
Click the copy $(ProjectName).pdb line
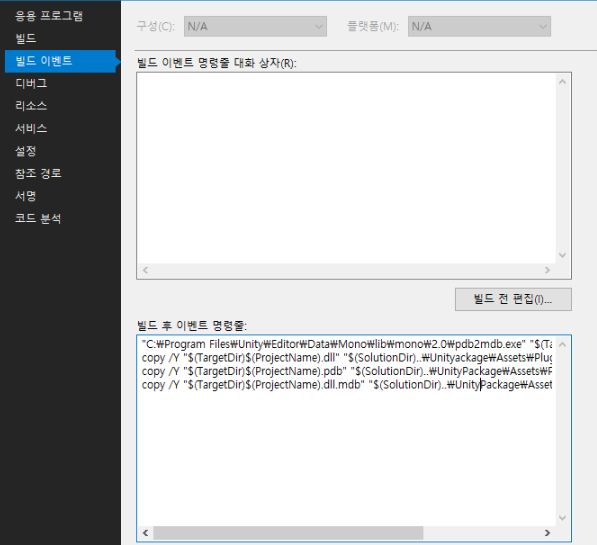point(346,371)
